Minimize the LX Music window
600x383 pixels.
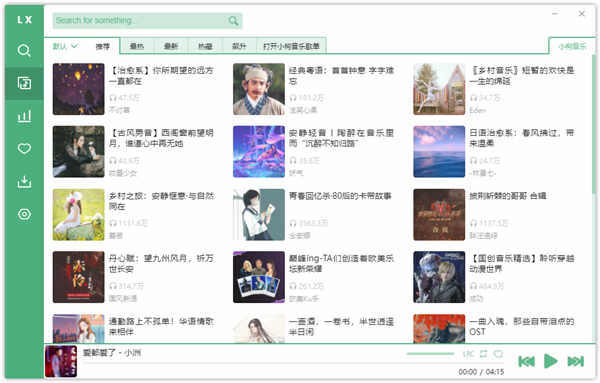pos(555,14)
